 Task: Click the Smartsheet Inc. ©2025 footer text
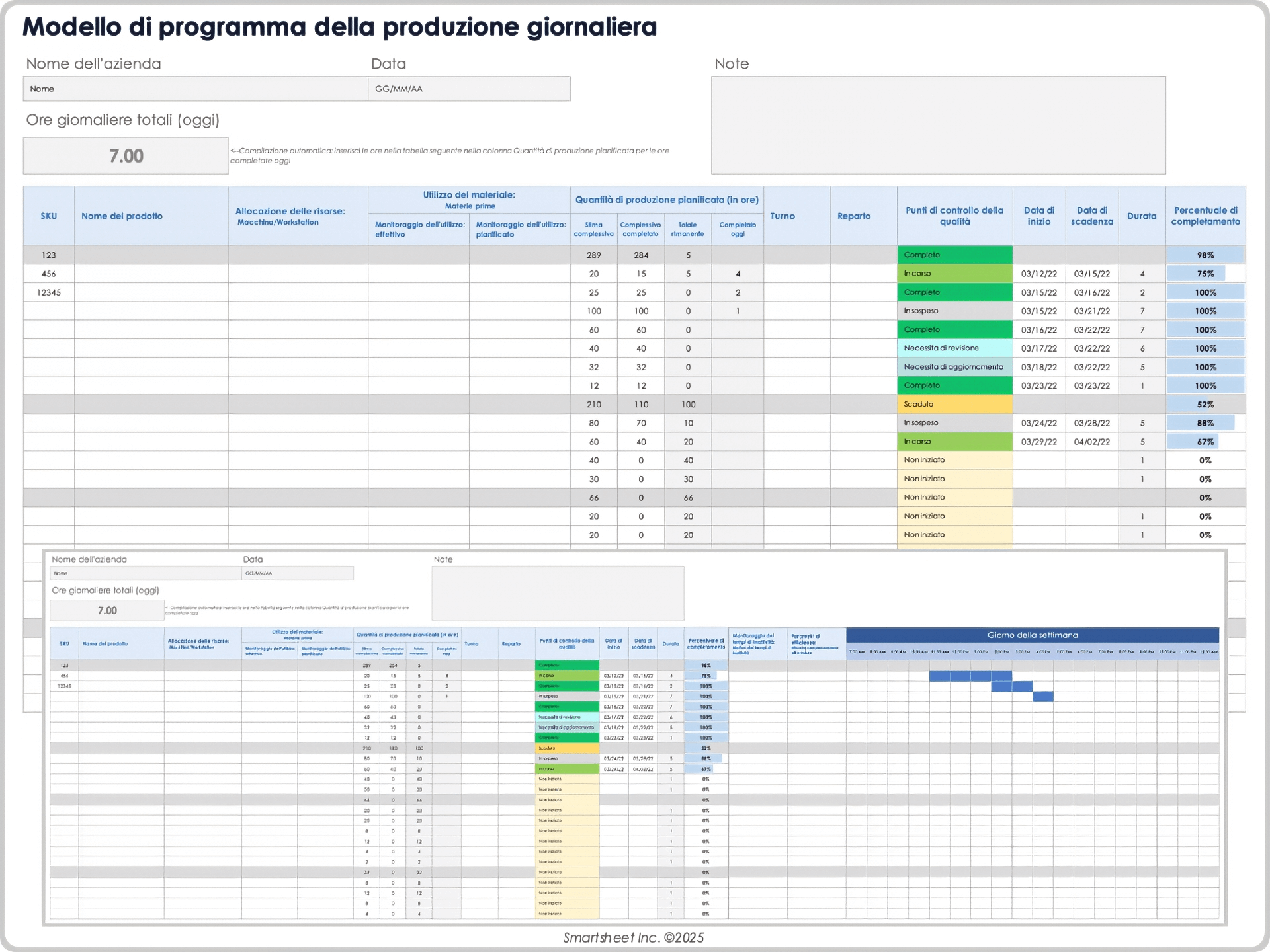(633, 937)
